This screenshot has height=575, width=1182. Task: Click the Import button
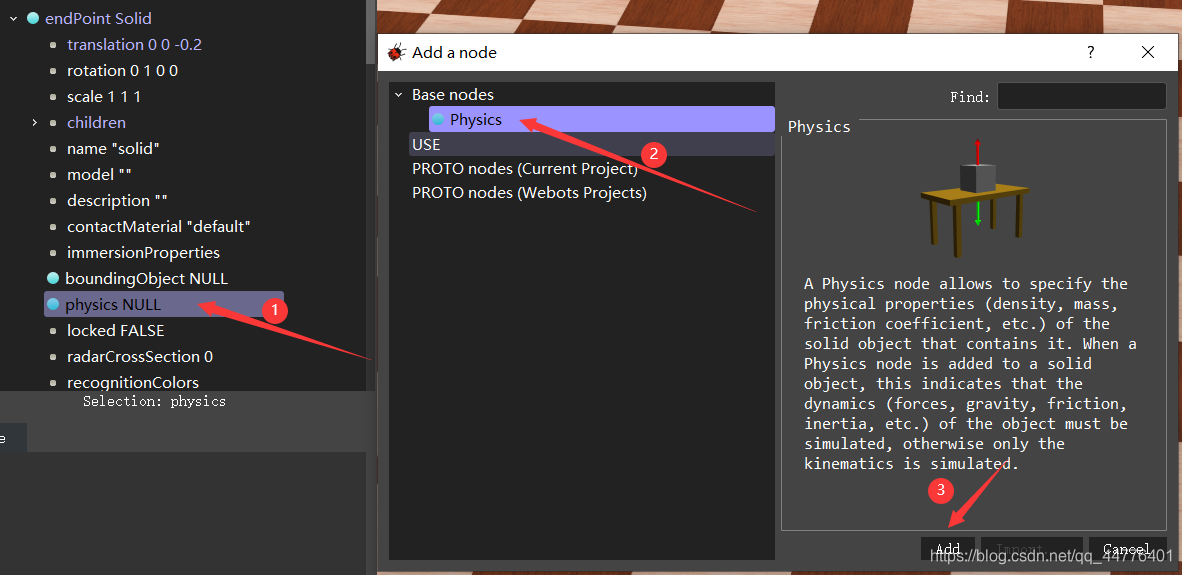click(x=1031, y=549)
